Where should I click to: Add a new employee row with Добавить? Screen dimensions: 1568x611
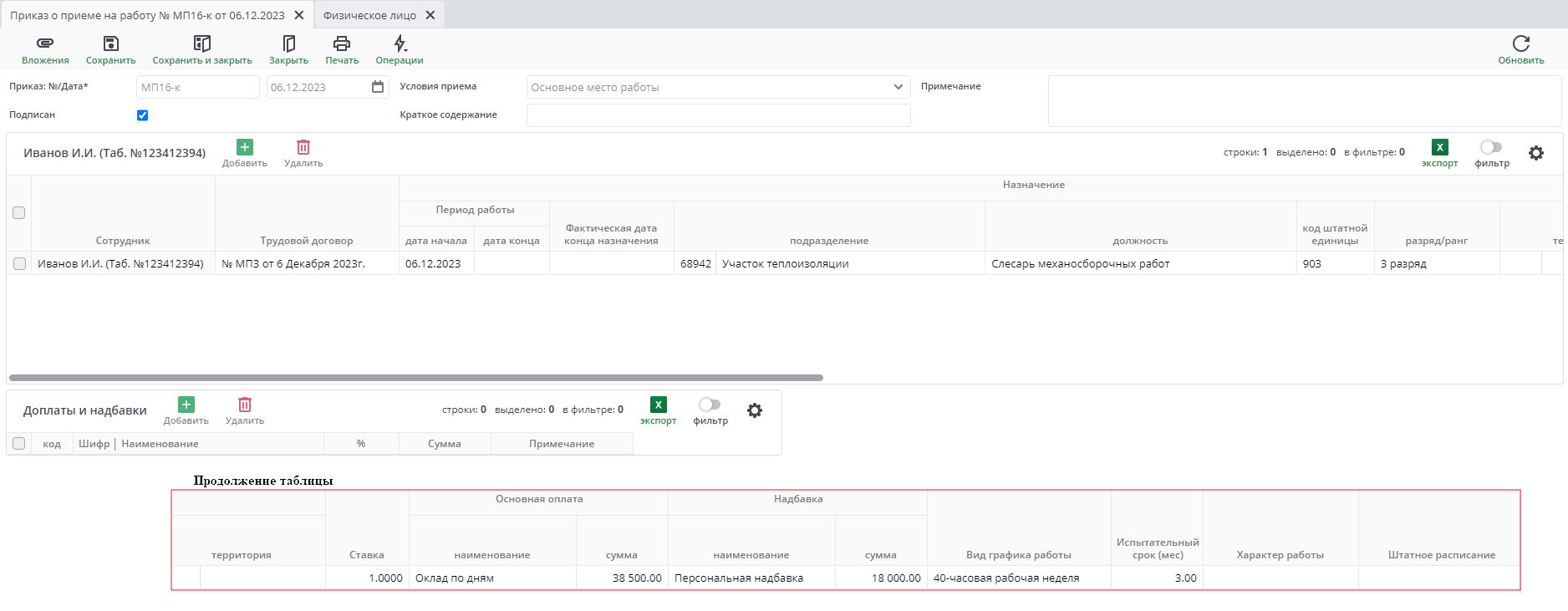pyautogui.click(x=245, y=148)
